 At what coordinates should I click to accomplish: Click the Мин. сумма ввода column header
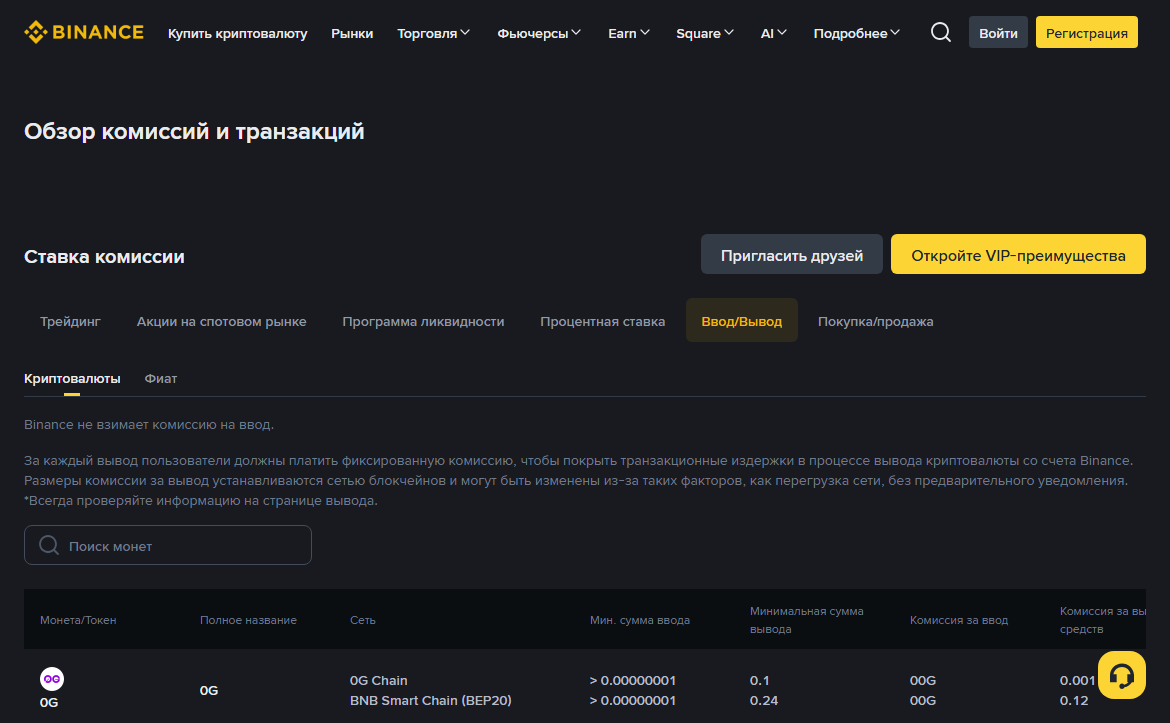[639, 620]
